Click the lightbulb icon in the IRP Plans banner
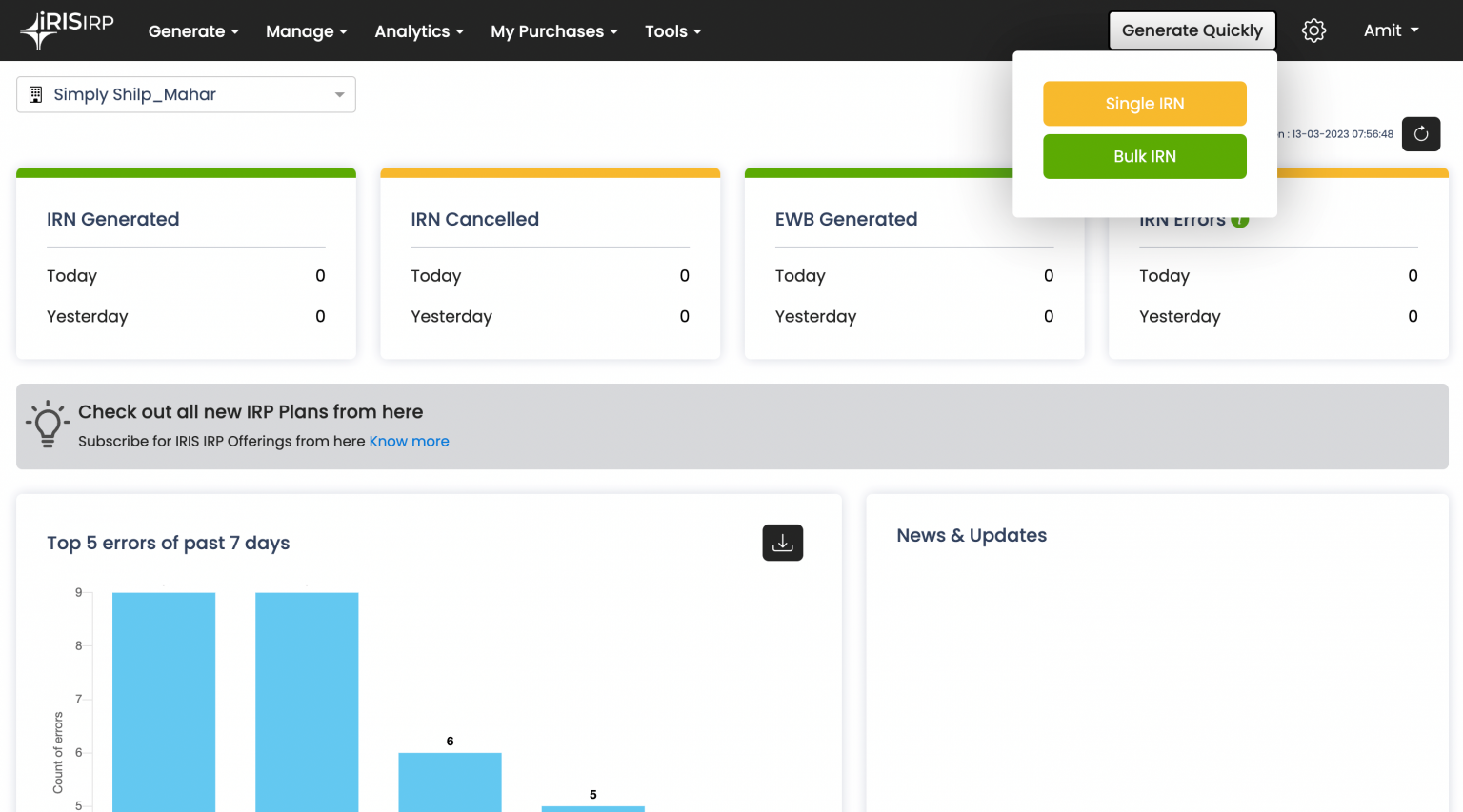This screenshot has height=812, width=1463. 46,425
